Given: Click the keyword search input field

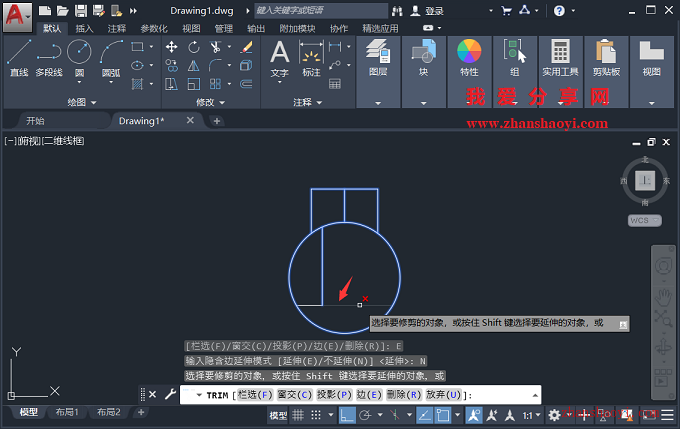Looking at the screenshot, I should pos(321,10).
